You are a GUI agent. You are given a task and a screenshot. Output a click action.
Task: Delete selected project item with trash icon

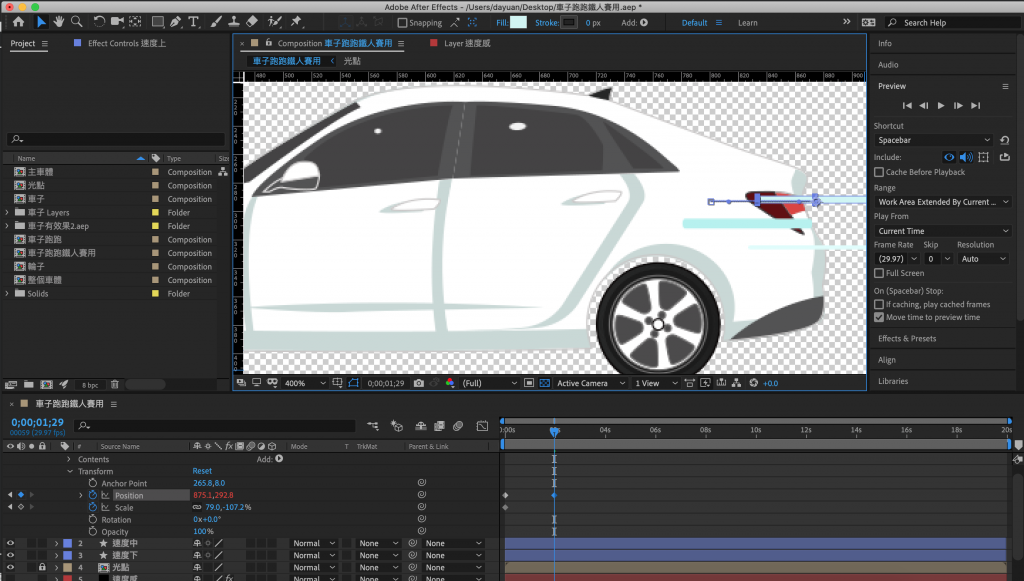tap(115, 384)
